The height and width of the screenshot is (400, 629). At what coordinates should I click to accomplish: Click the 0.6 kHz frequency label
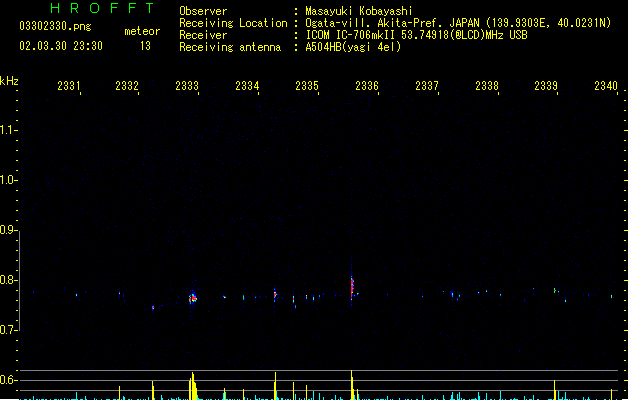8,380
